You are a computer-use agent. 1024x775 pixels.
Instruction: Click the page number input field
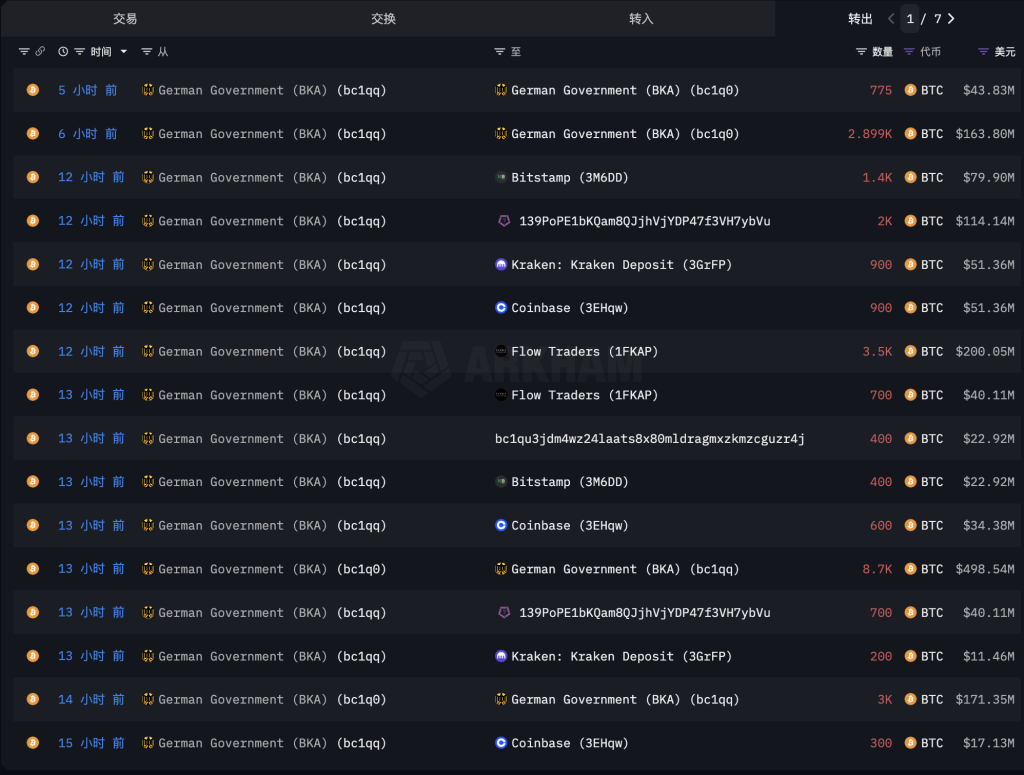tap(910, 19)
